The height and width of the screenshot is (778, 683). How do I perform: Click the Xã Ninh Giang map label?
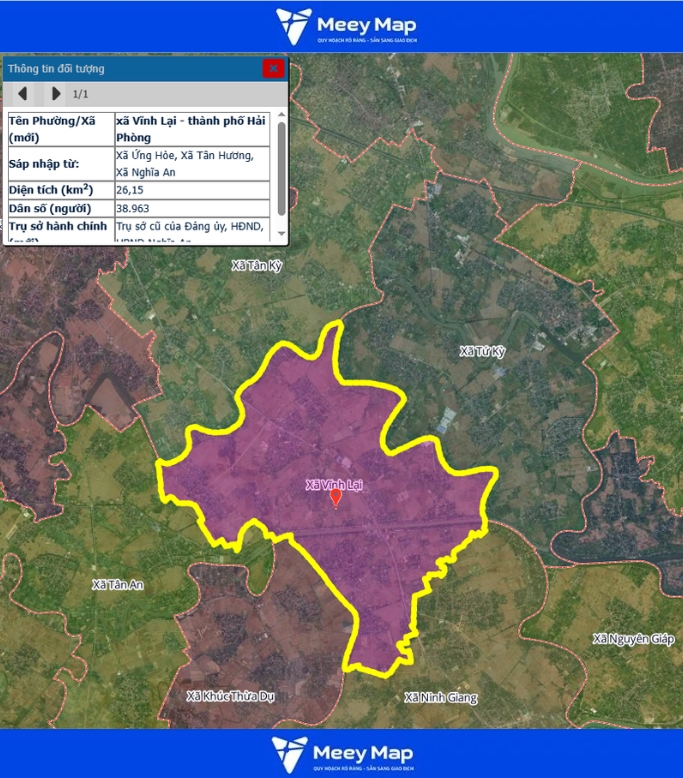[441, 697]
